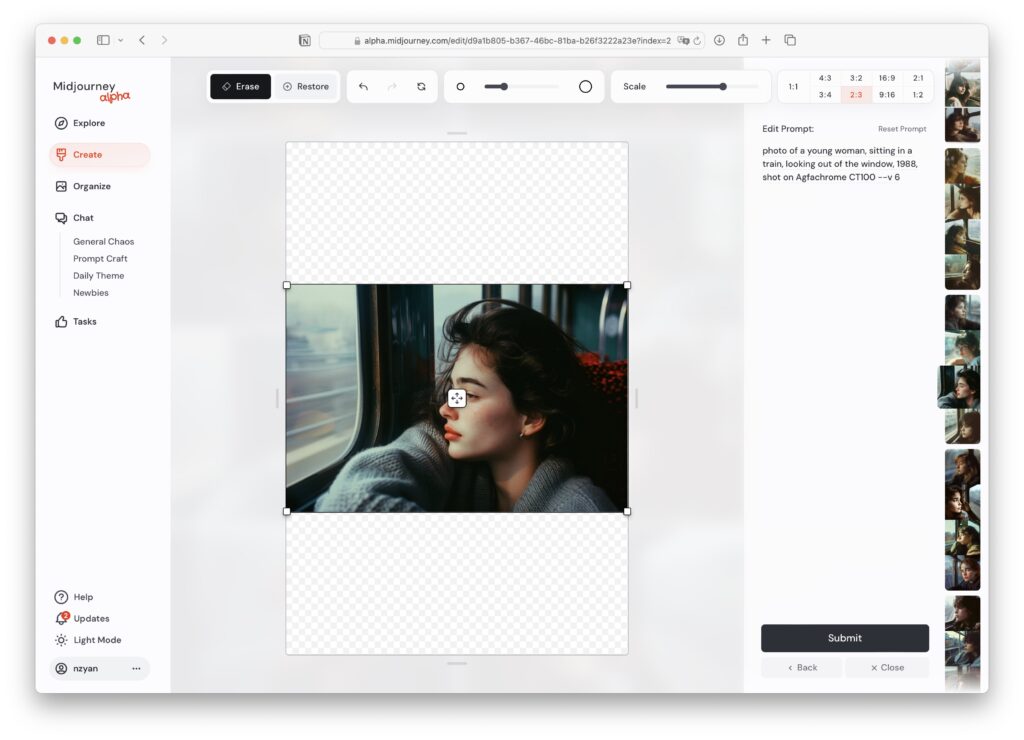
Task: Click the Midjourney alpha logo
Action: click(x=91, y=91)
